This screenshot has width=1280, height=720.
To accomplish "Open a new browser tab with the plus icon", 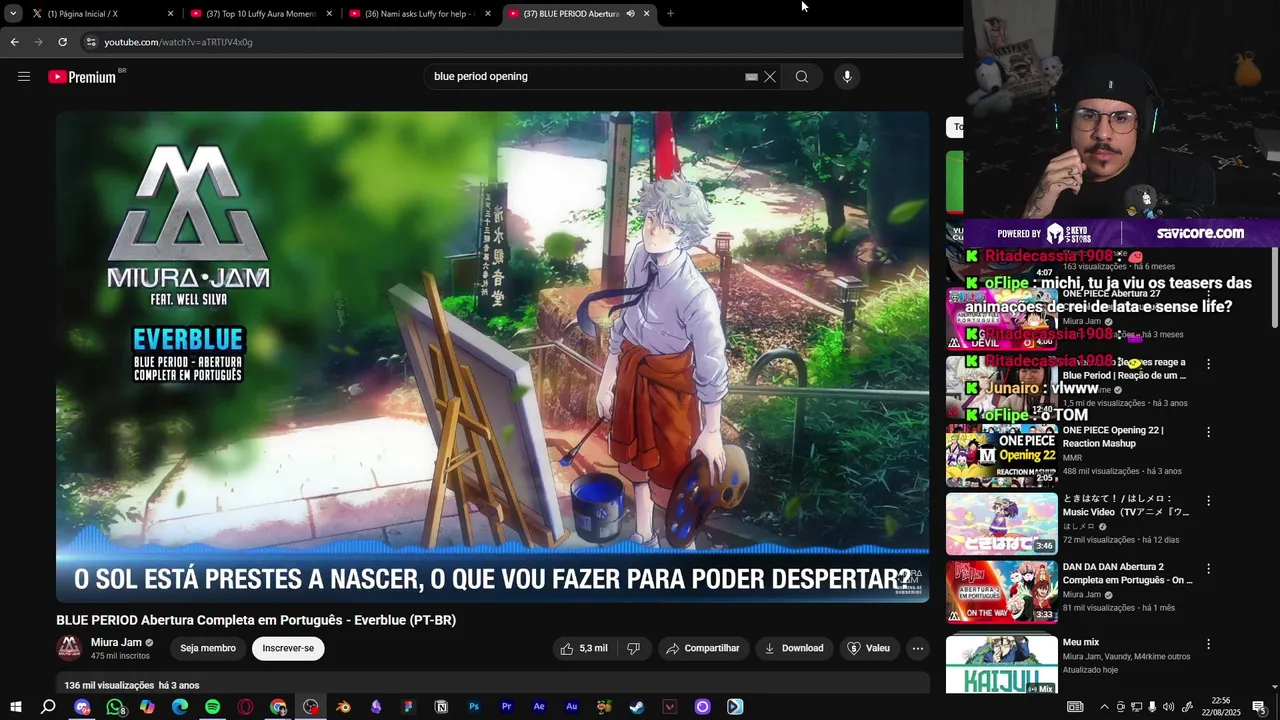I will 670,13.
